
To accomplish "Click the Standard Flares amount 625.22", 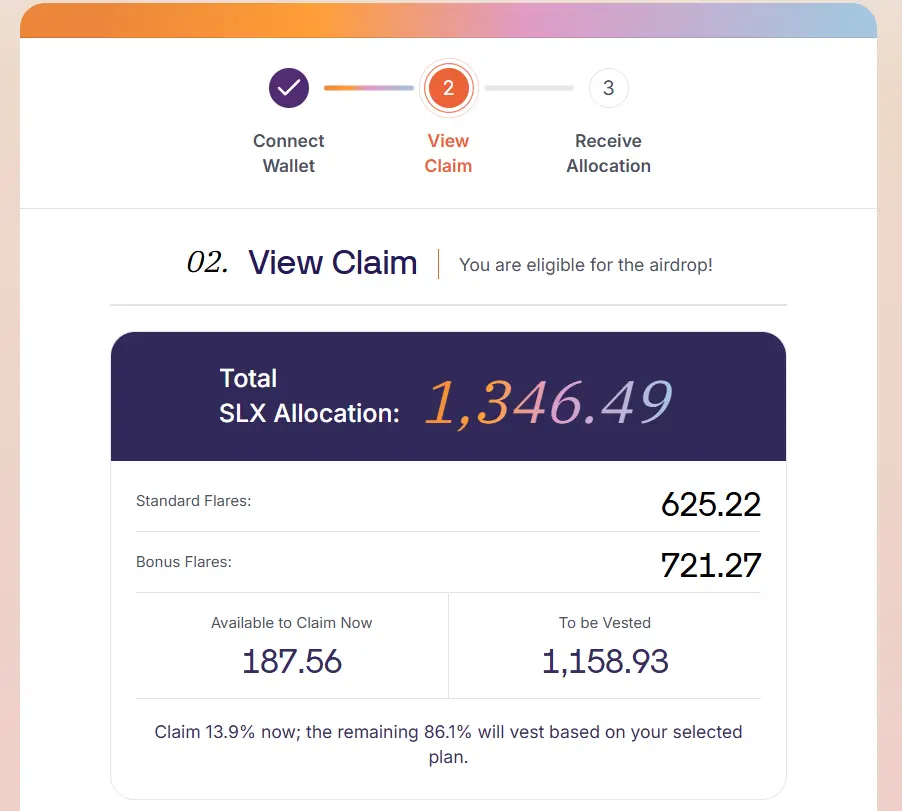I will tap(711, 504).
